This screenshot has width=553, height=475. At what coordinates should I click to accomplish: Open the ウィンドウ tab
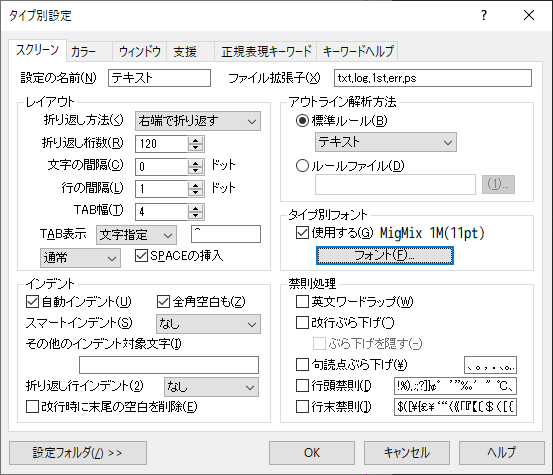(140, 52)
